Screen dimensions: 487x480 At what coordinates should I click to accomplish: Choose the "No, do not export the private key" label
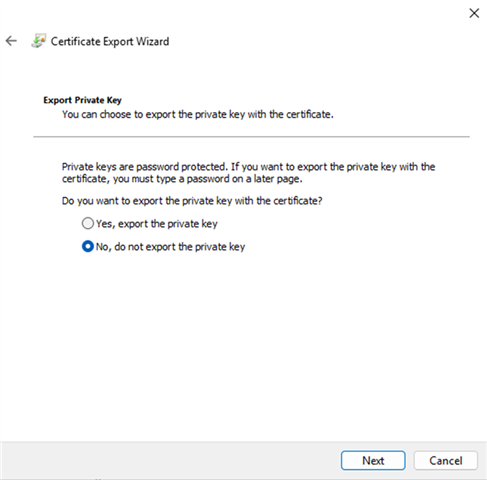[170, 247]
